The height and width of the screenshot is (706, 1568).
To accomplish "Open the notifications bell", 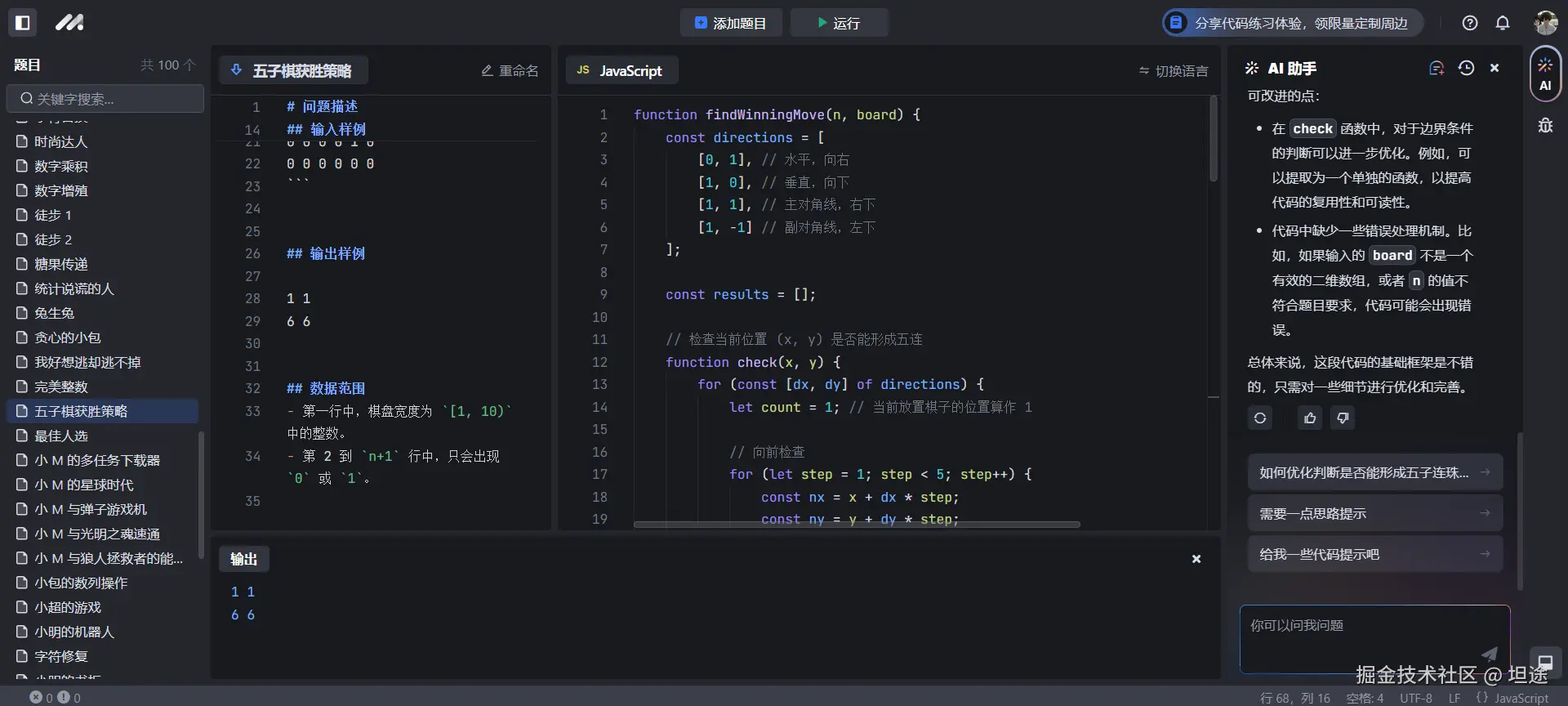I will 1503,23.
